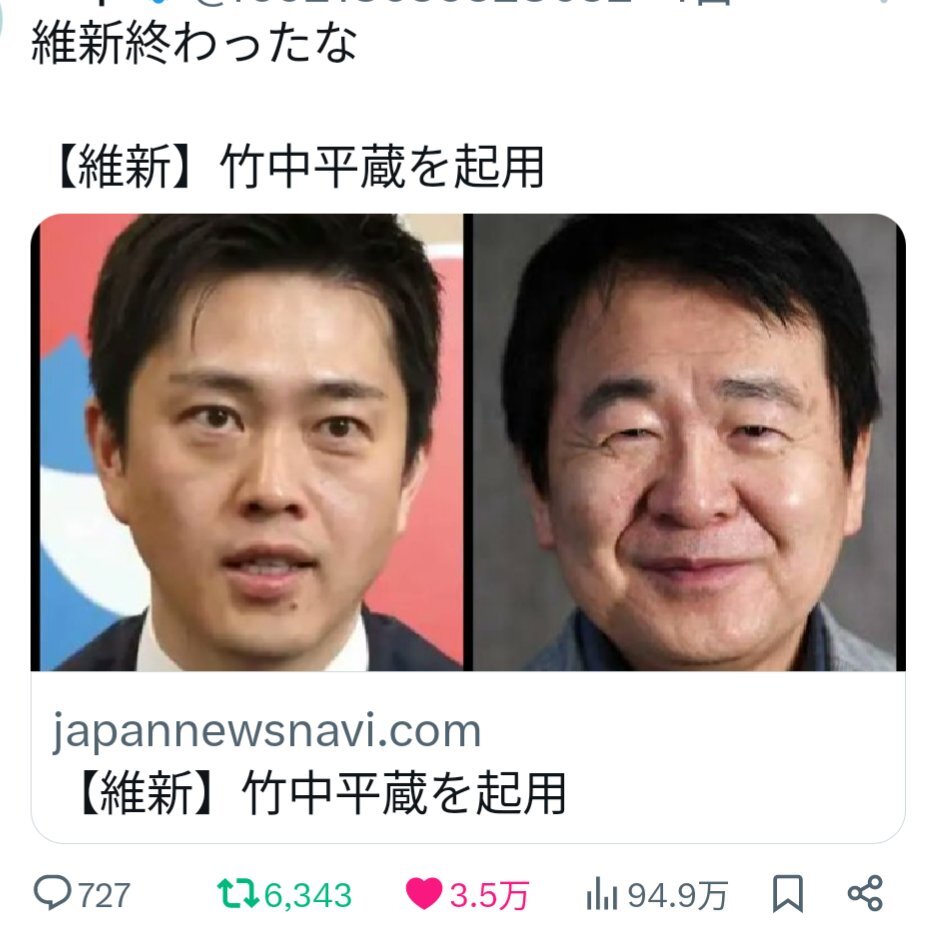Click the headline text above the link card

click(299, 166)
